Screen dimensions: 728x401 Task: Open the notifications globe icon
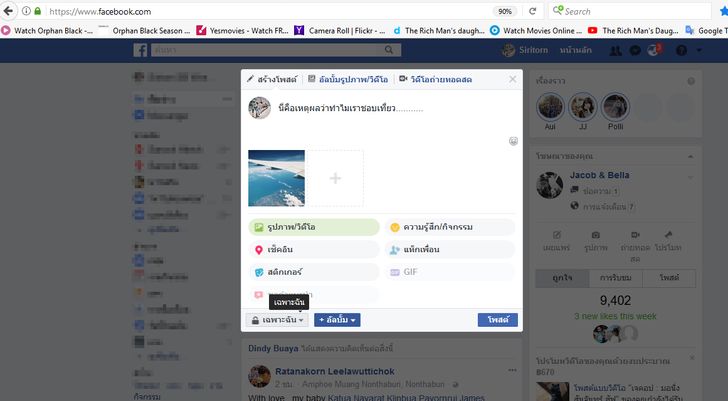click(x=655, y=49)
